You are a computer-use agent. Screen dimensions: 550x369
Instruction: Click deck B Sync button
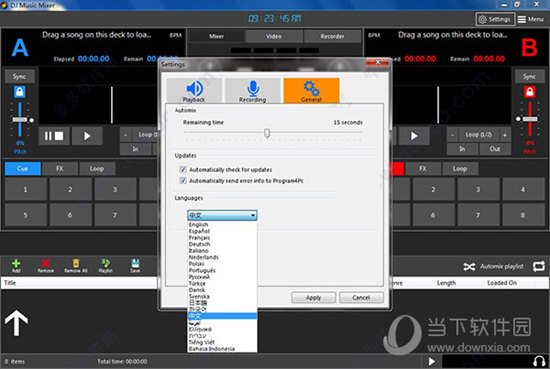coord(529,76)
